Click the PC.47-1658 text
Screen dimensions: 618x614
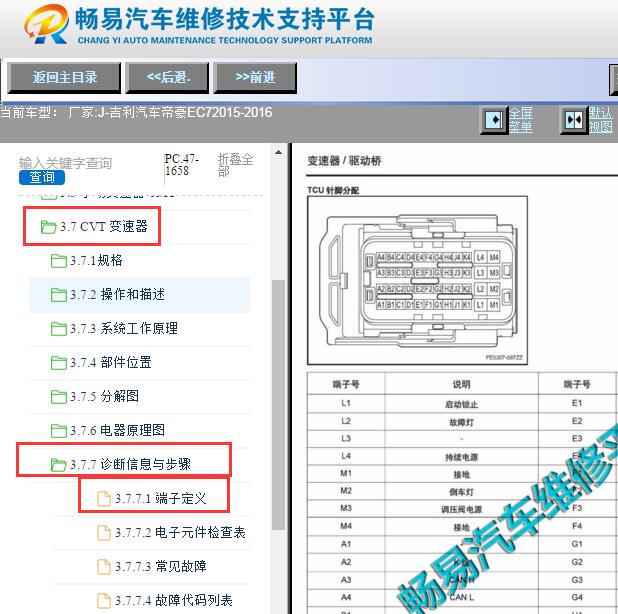tap(182, 165)
